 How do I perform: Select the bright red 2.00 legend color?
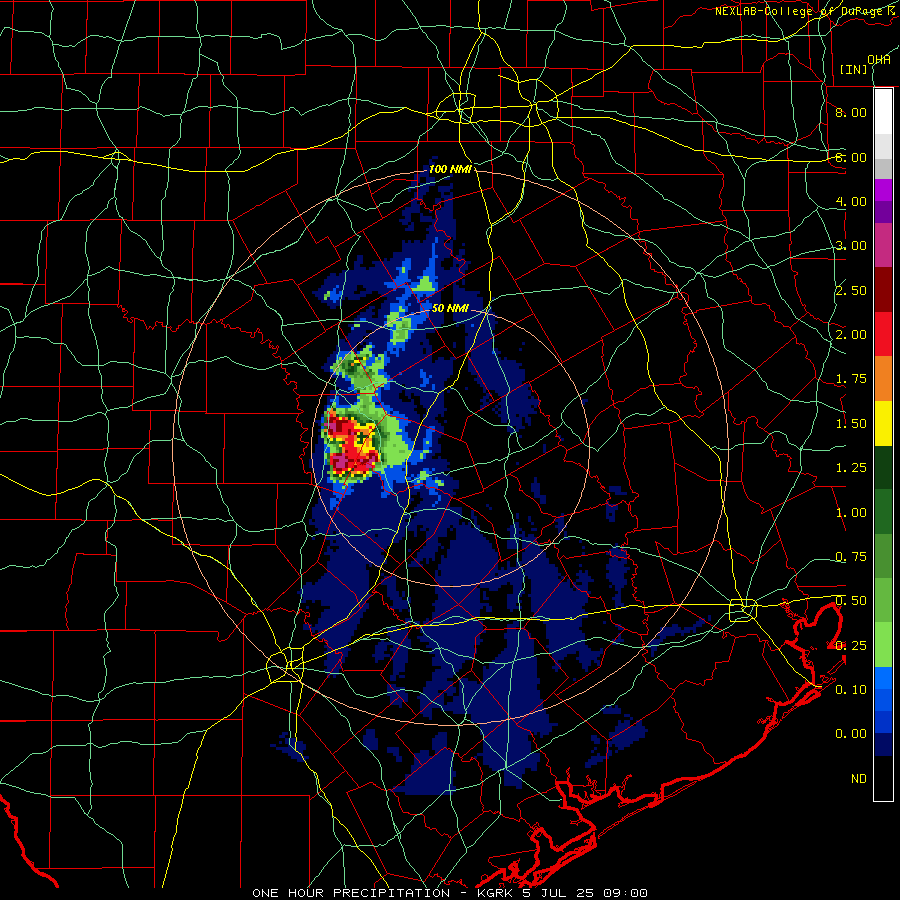point(883,334)
